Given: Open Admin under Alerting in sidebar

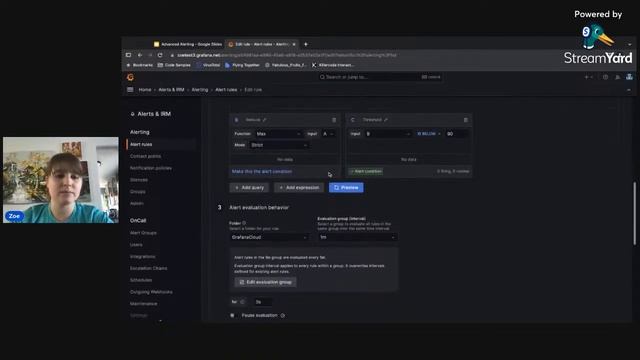Looking at the screenshot, I should [137, 203].
